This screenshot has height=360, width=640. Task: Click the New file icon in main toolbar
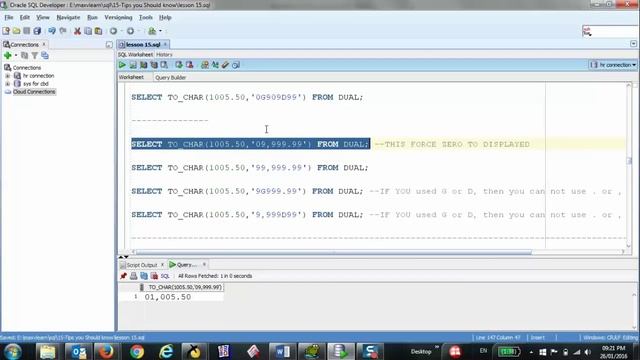pyautogui.click(x=6, y=31)
